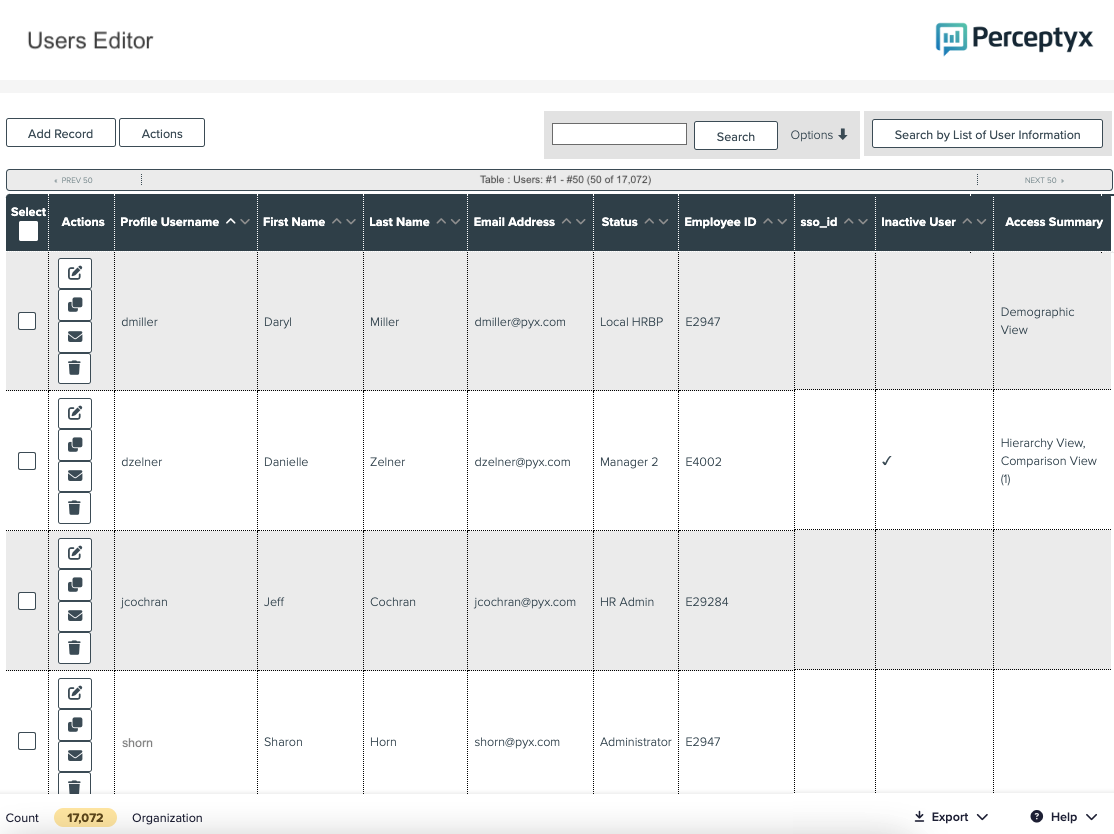The width and height of the screenshot is (1114, 834).
Task: Delete the jcochran record
Action: (75, 648)
